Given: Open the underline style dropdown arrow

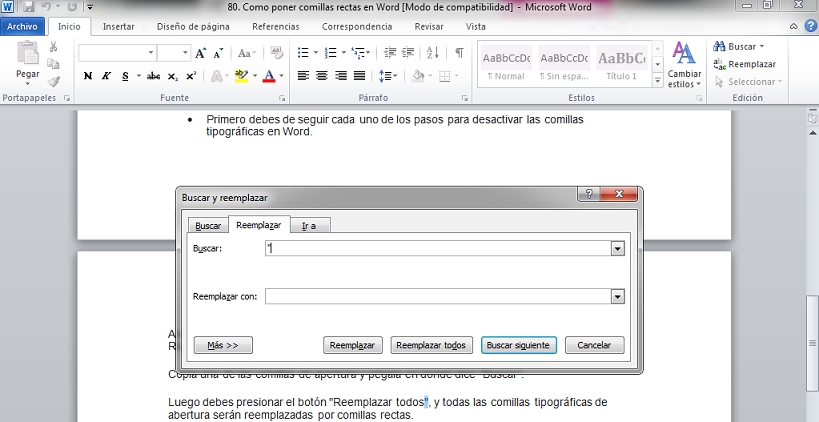Looking at the screenshot, I should pos(139,76).
